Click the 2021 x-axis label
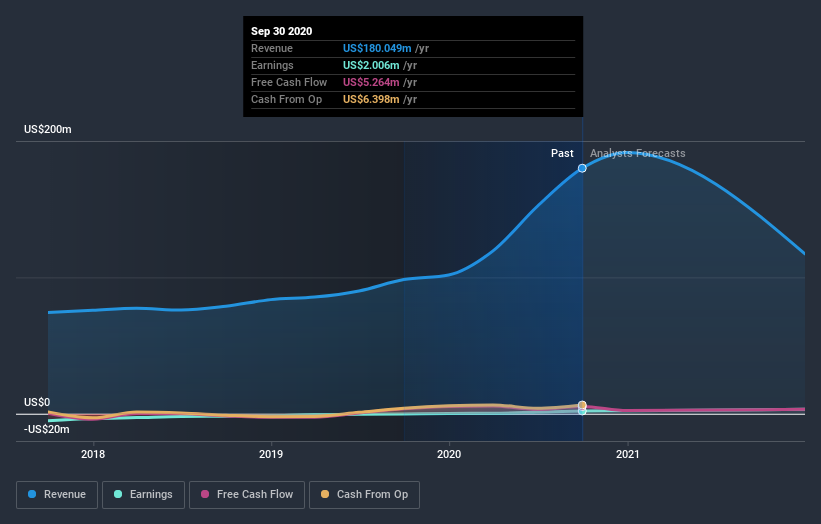The image size is (821, 524). 627,454
